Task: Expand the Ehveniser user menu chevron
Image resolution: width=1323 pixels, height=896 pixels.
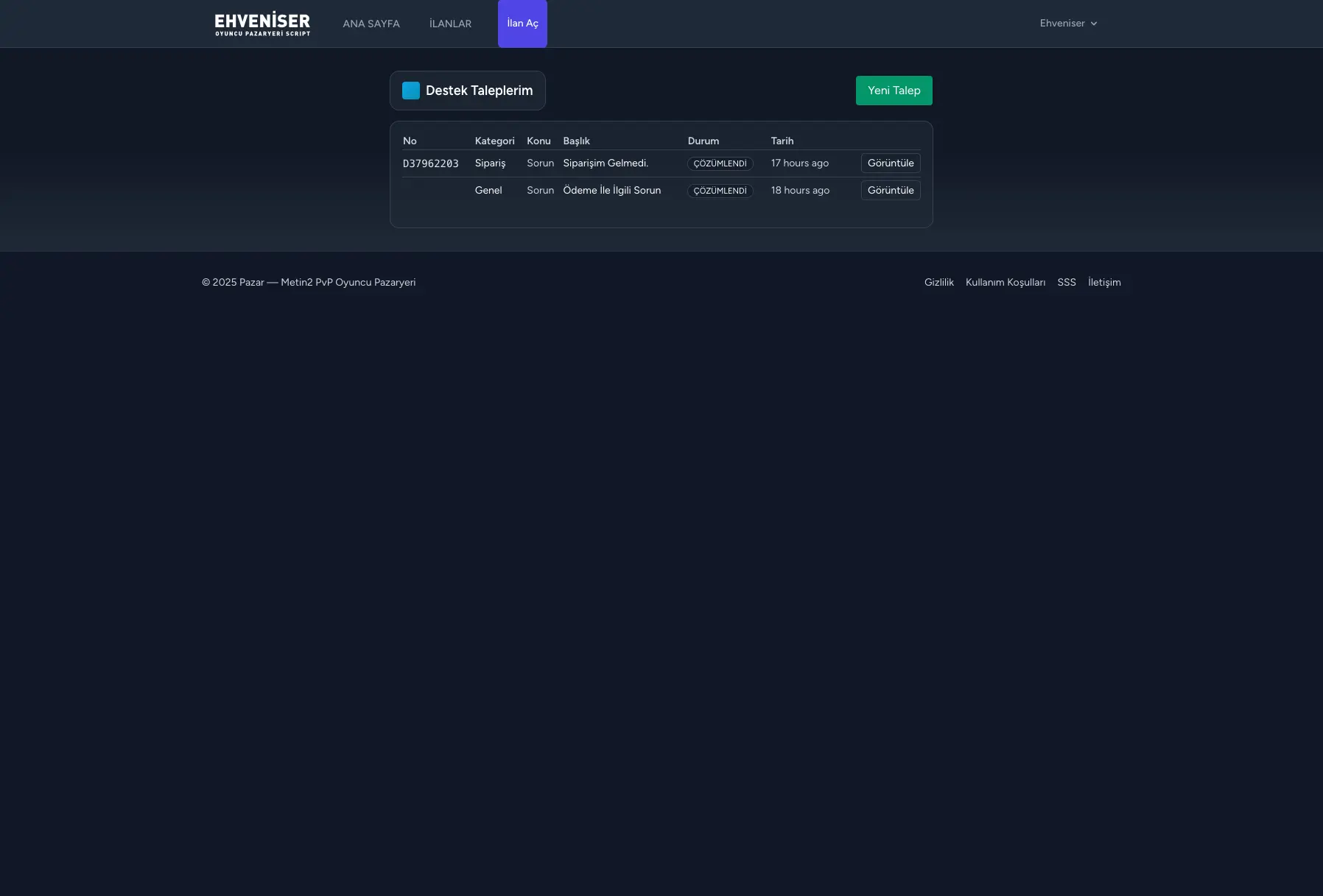Action: tap(1094, 24)
